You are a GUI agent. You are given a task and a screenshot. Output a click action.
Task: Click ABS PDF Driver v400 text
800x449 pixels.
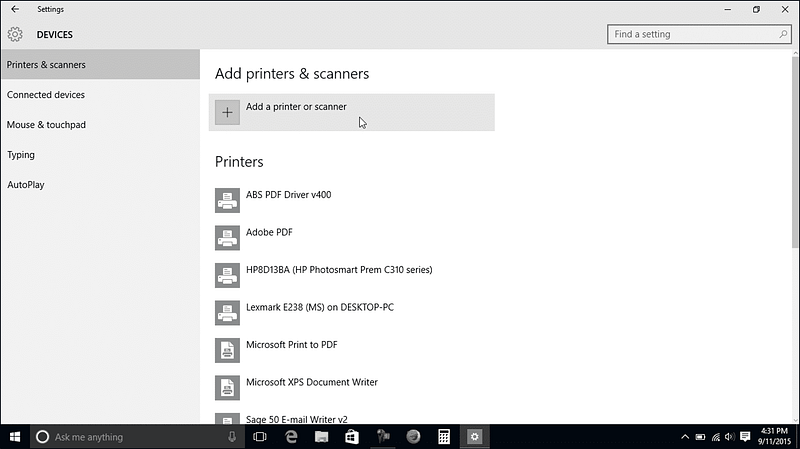[288, 195]
